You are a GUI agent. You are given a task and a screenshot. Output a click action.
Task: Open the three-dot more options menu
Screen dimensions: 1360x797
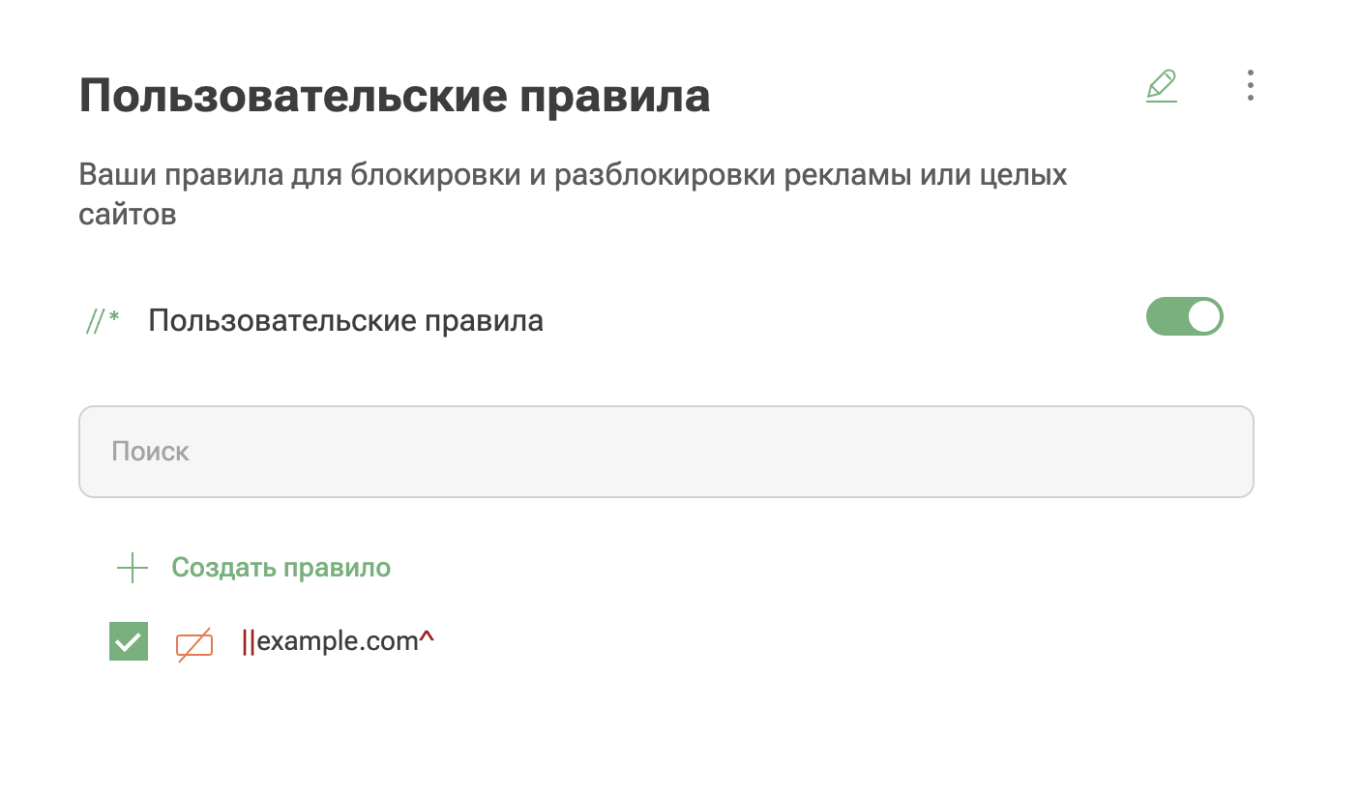[x=1250, y=86]
